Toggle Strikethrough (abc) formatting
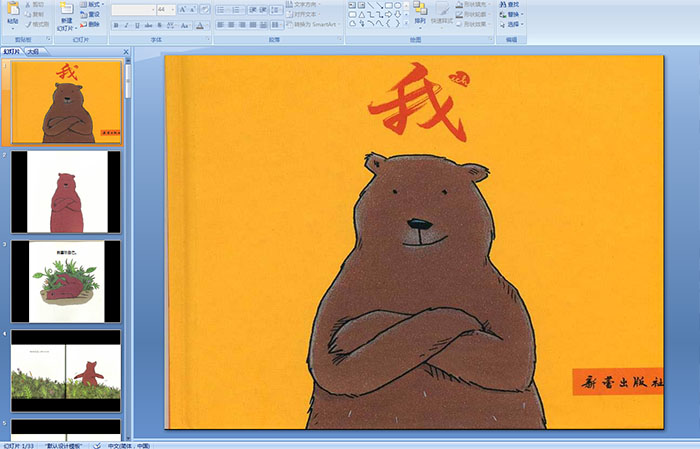Image resolution: width=700 pixels, height=449 pixels. coord(149,26)
